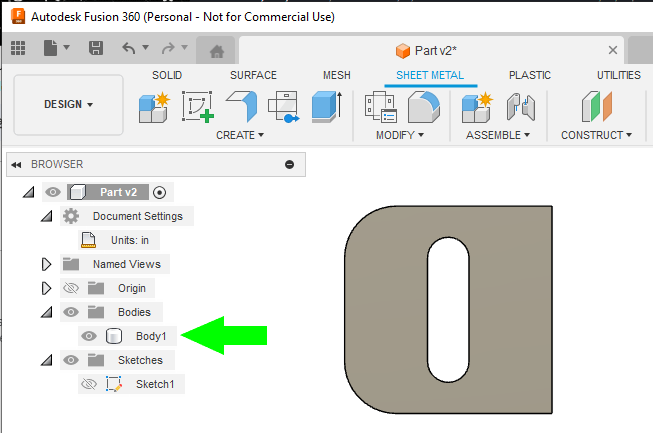Open the Sheet Metal Rules icon
Screen dimensions: 653x433
coord(380,105)
